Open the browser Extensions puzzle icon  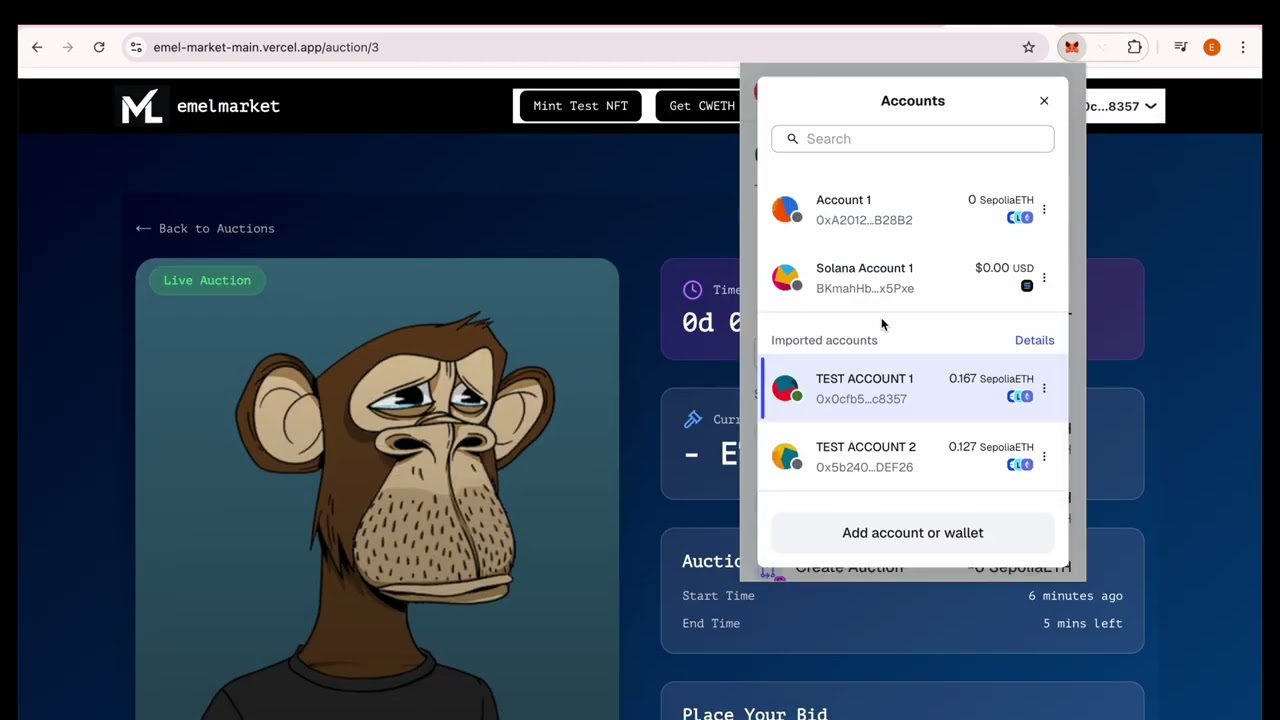point(1135,47)
